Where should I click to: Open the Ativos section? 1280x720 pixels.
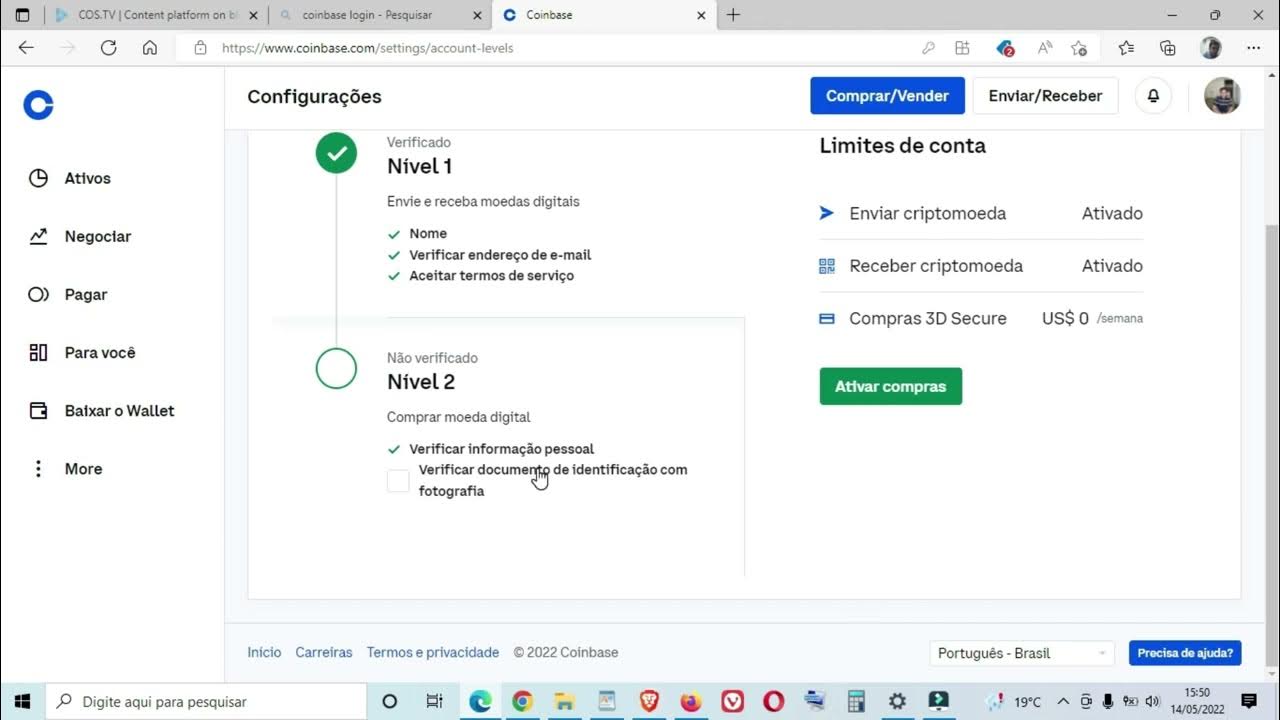click(70, 178)
